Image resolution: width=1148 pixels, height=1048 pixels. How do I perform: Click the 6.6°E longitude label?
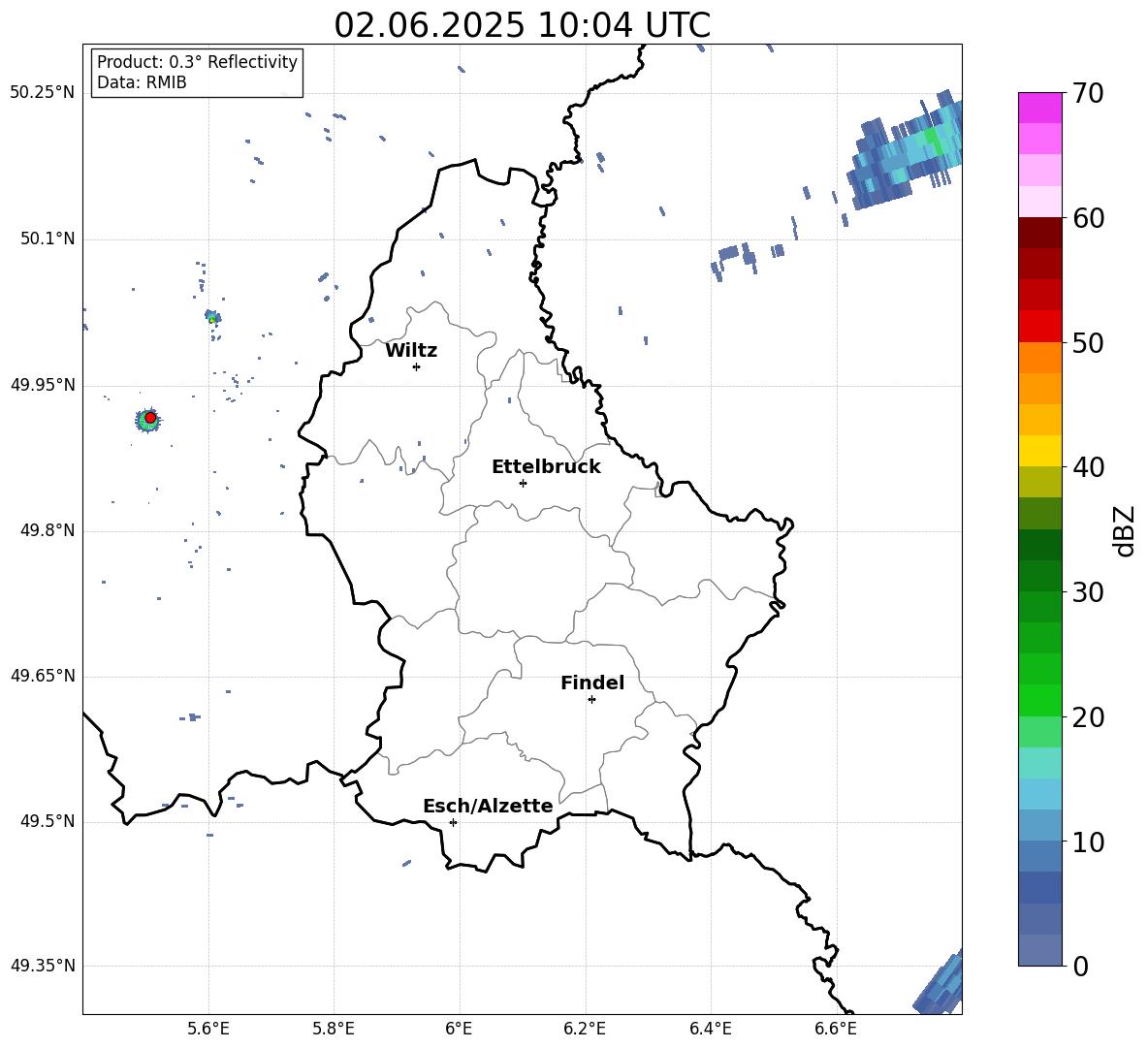point(836,1030)
